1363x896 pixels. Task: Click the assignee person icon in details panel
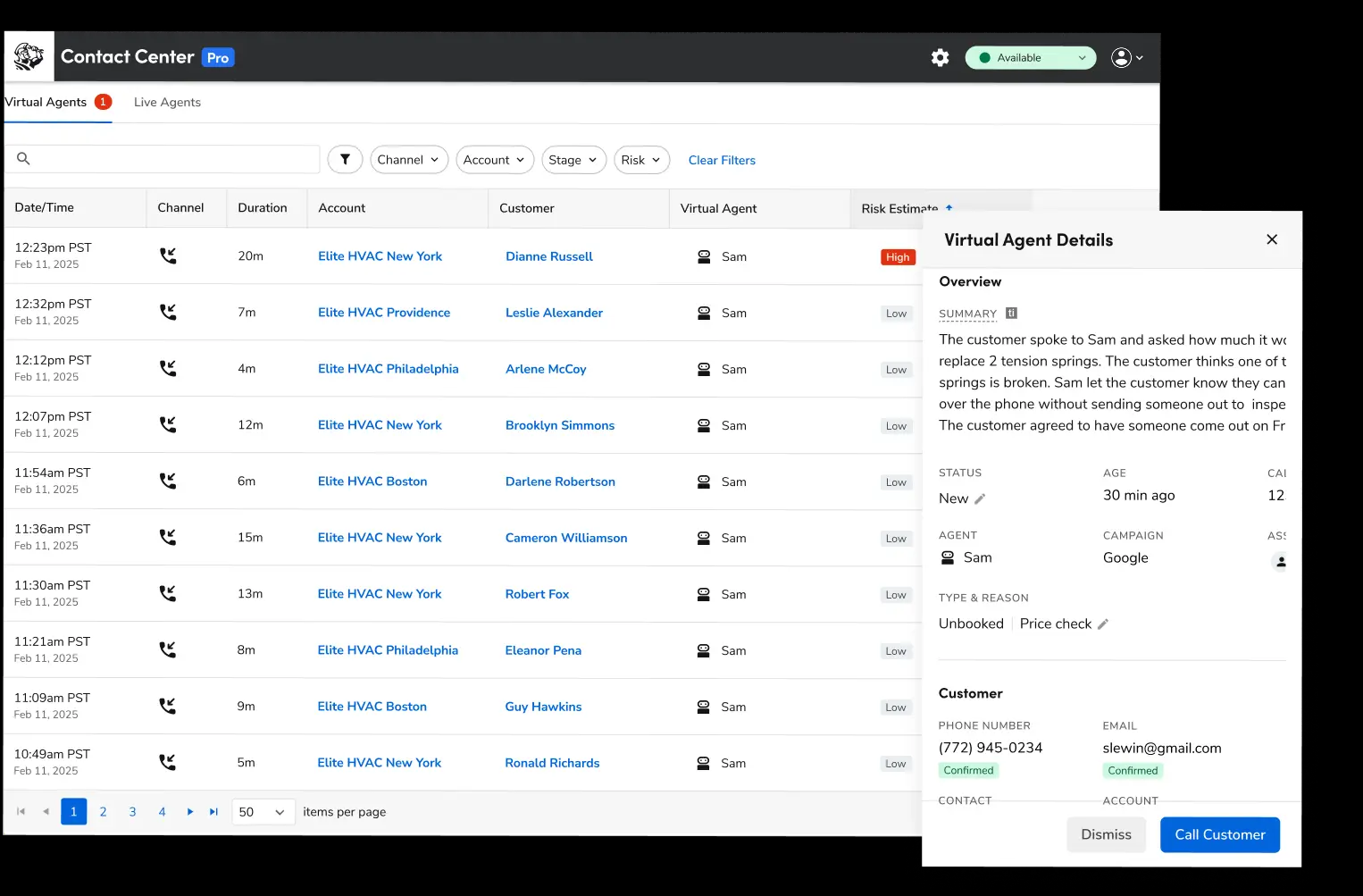pos(1280,562)
